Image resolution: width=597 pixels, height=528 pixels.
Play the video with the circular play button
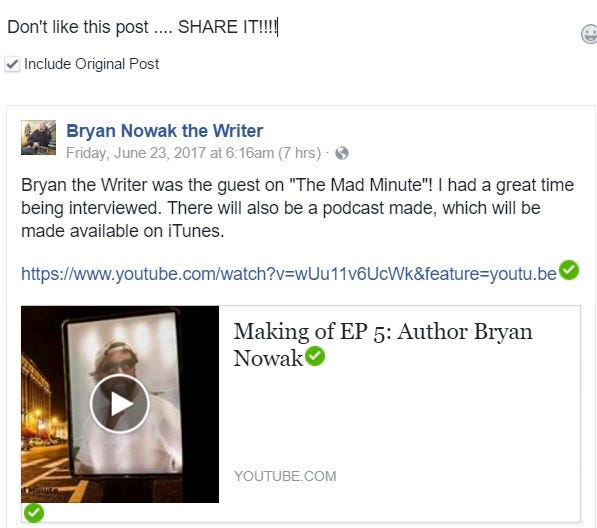click(x=120, y=403)
